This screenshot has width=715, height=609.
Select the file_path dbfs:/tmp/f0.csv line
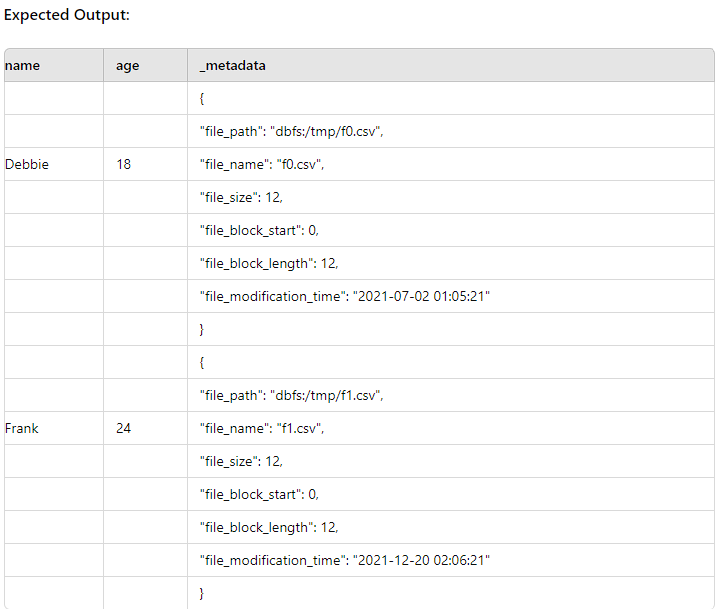pos(291,131)
